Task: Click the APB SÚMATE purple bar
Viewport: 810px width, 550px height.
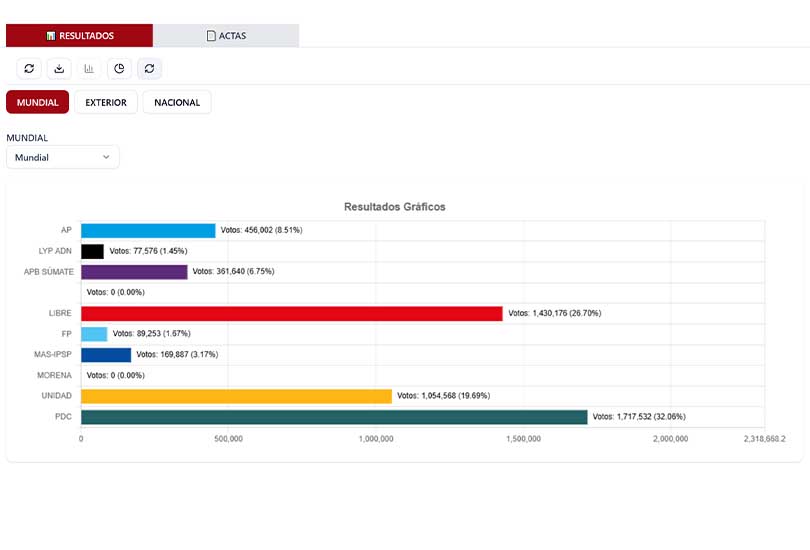Action: pos(134,271)
